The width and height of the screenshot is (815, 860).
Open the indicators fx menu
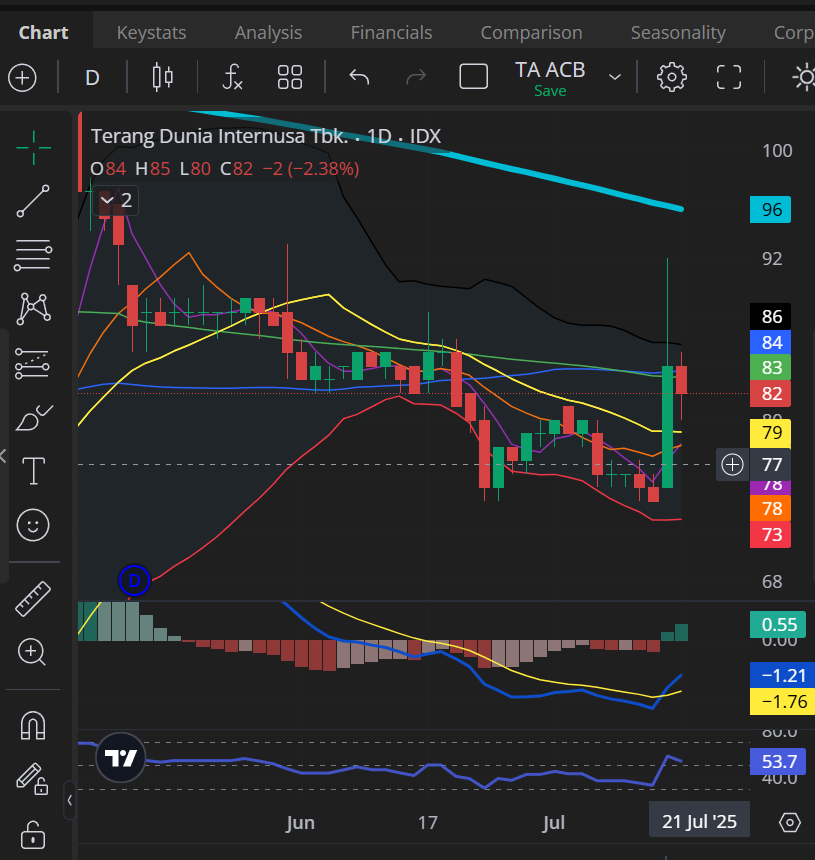tap(232, 77)
